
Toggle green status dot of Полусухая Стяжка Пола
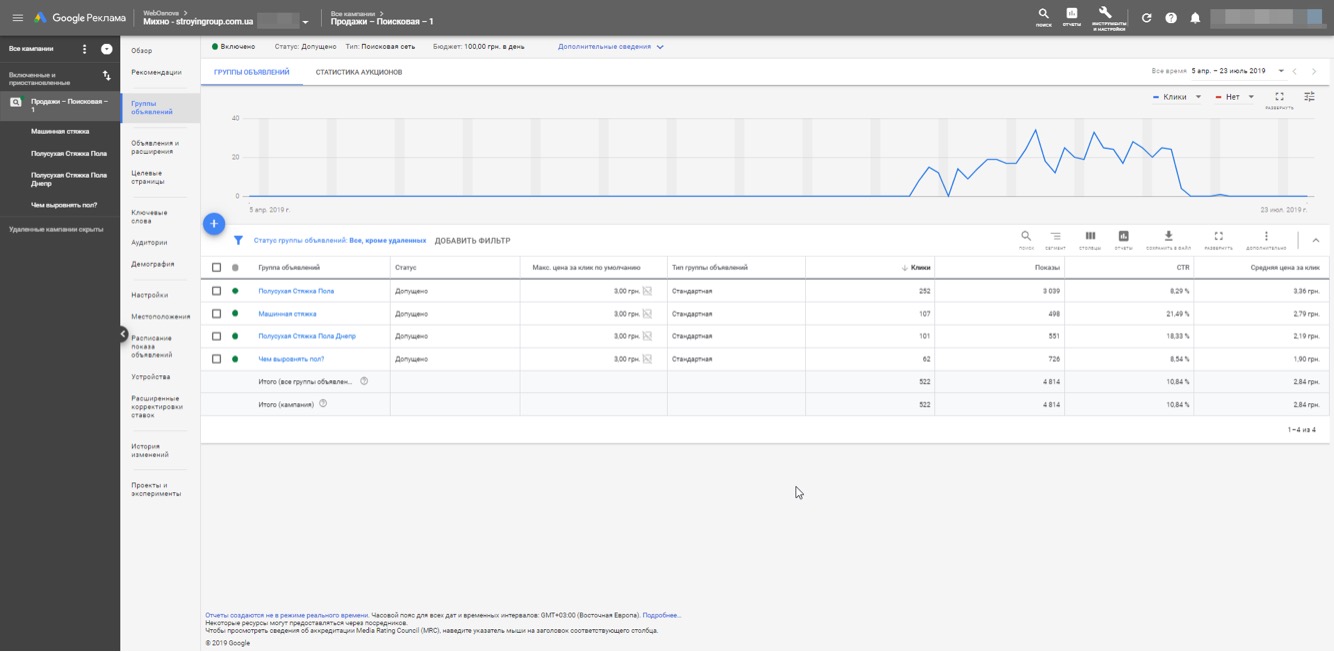[235, 291]
